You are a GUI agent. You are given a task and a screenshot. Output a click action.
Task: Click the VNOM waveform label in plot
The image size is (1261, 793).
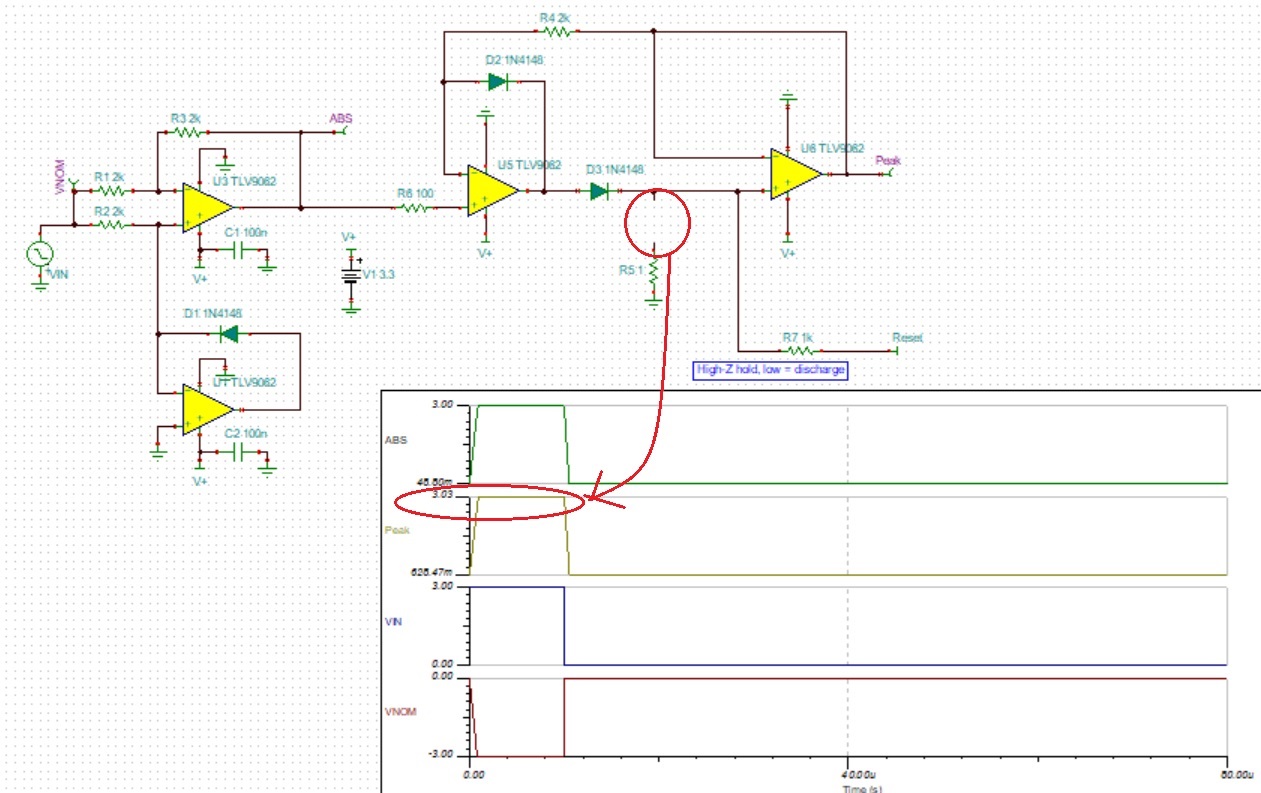[x=399, y=713]
